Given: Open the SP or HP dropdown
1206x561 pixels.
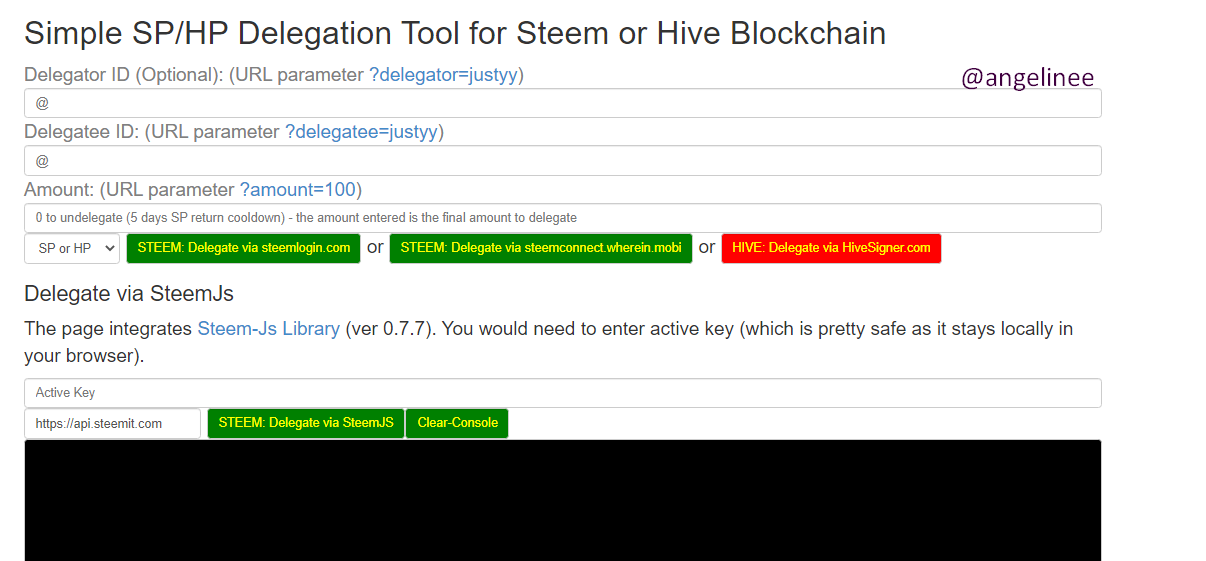Looking at the screenshot, I should coord(72,249).
